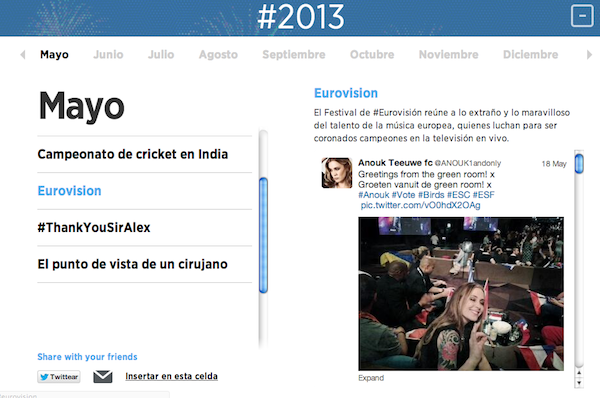This screenshot has width=600, height=398.
Task: Switch to the Julio month tab
Action: click(161, 55)
